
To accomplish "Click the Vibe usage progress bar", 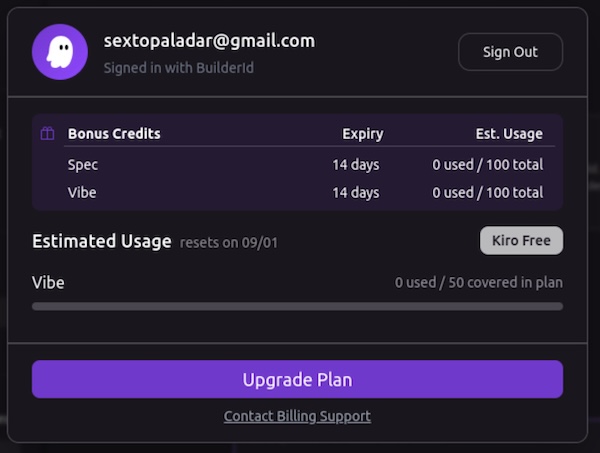I will pos(297,306).
